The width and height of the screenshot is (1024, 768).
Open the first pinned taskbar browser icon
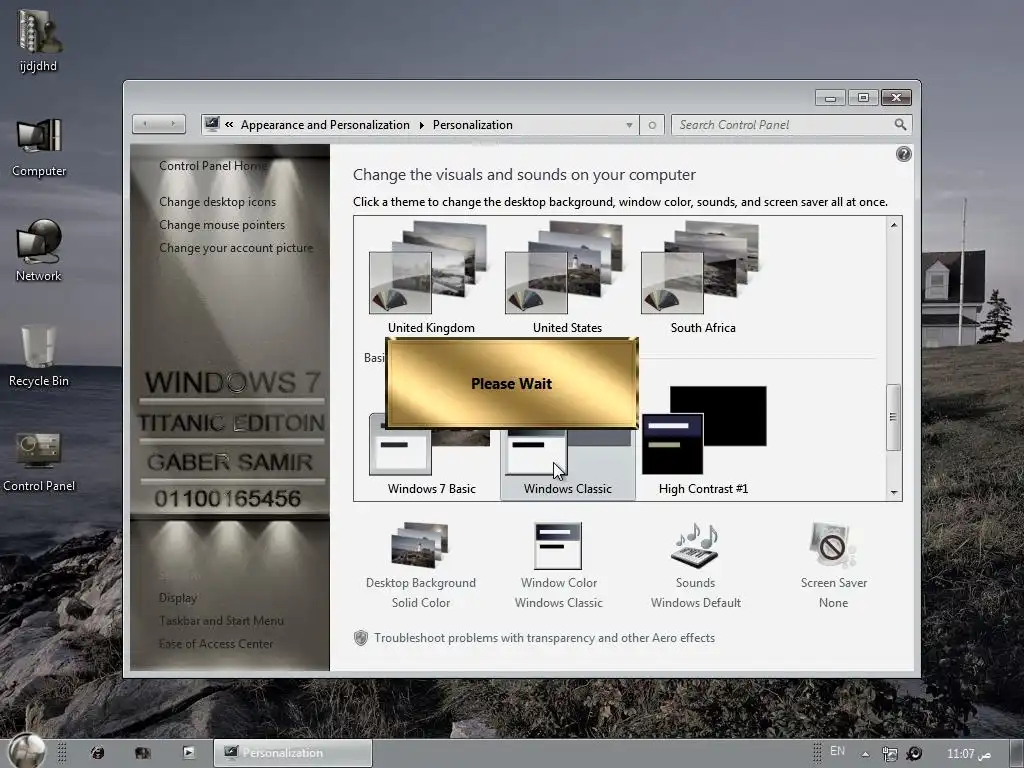tap(97, 753)
